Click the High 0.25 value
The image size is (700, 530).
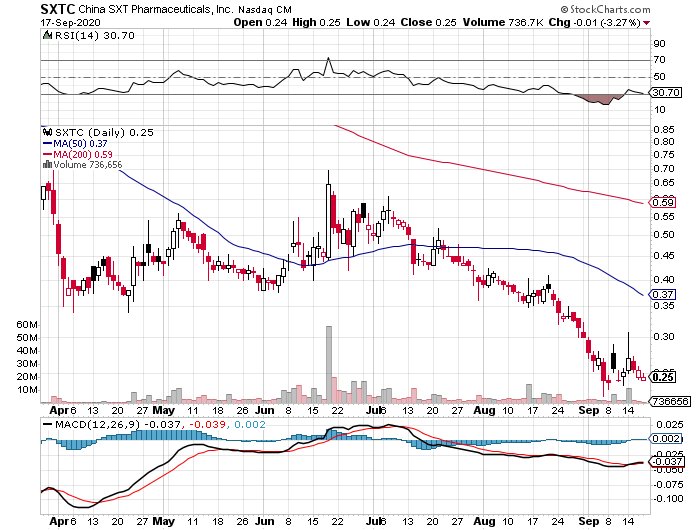tap(316, 22)
